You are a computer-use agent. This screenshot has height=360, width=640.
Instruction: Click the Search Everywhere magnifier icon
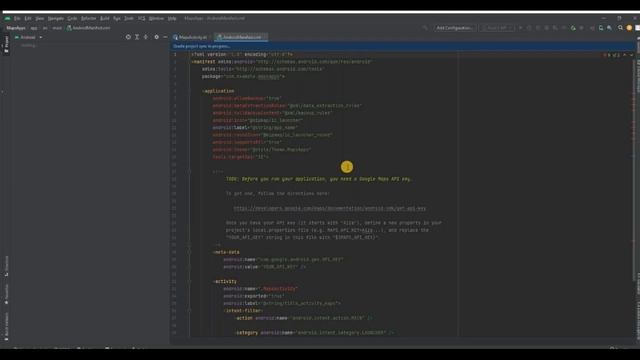[x=620, y=28]
